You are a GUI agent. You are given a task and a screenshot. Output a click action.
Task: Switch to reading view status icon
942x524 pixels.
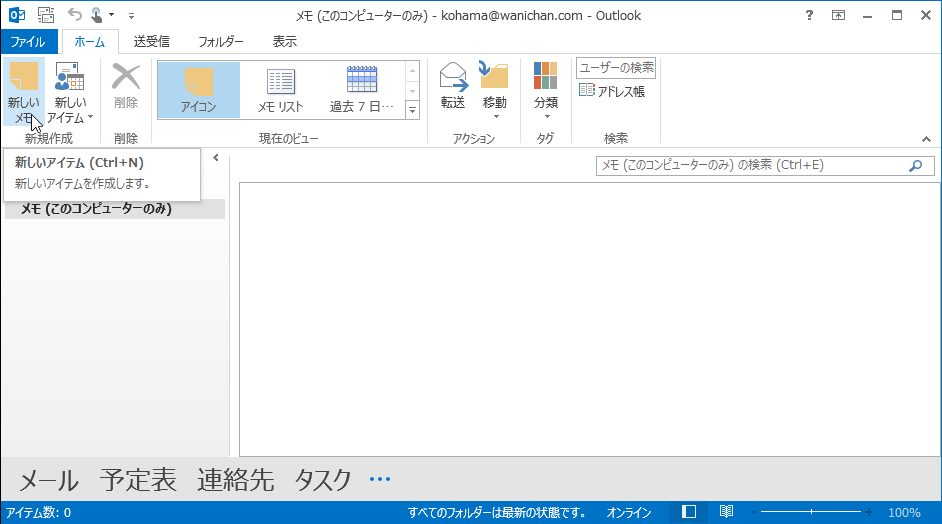[726, 512]
